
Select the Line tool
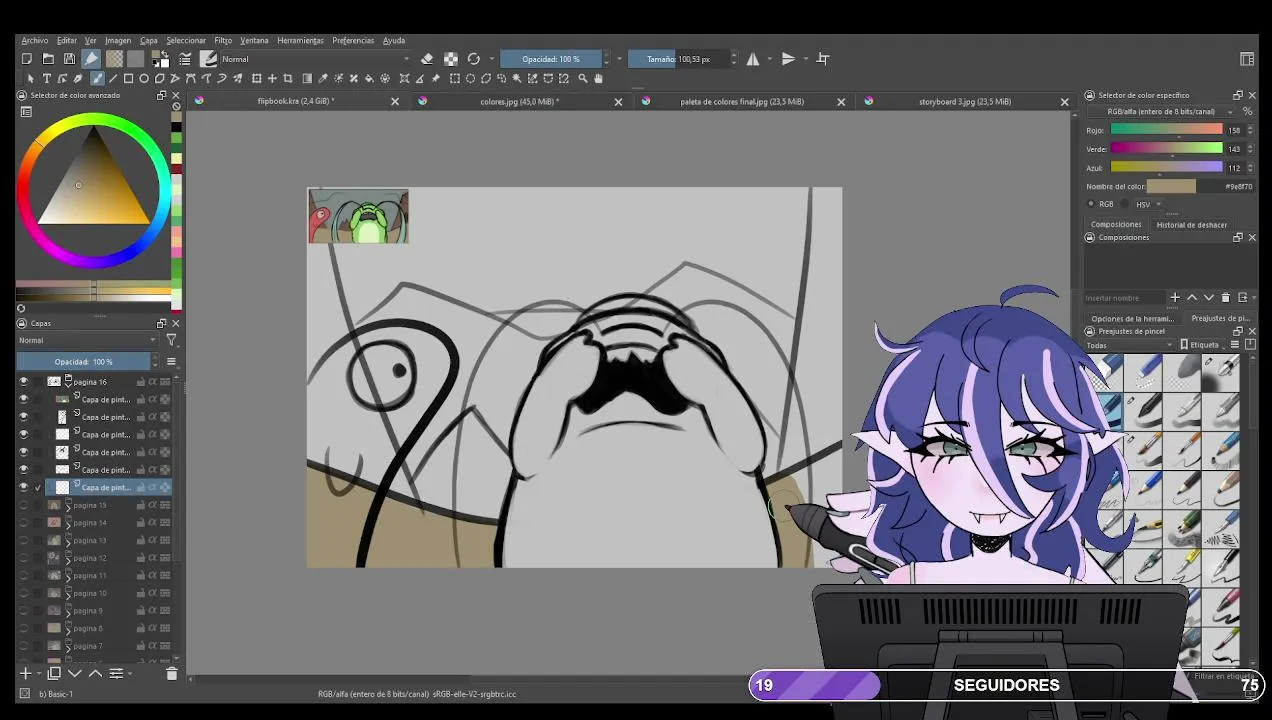pos(113,78)
